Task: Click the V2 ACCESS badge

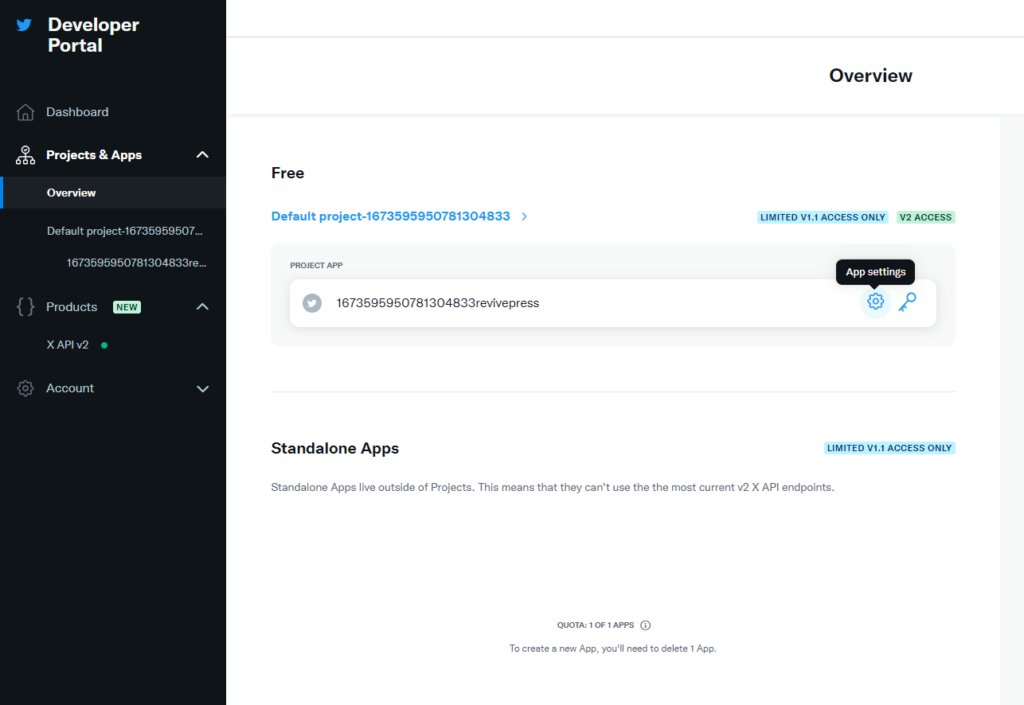Action: [x=925, y=217]
